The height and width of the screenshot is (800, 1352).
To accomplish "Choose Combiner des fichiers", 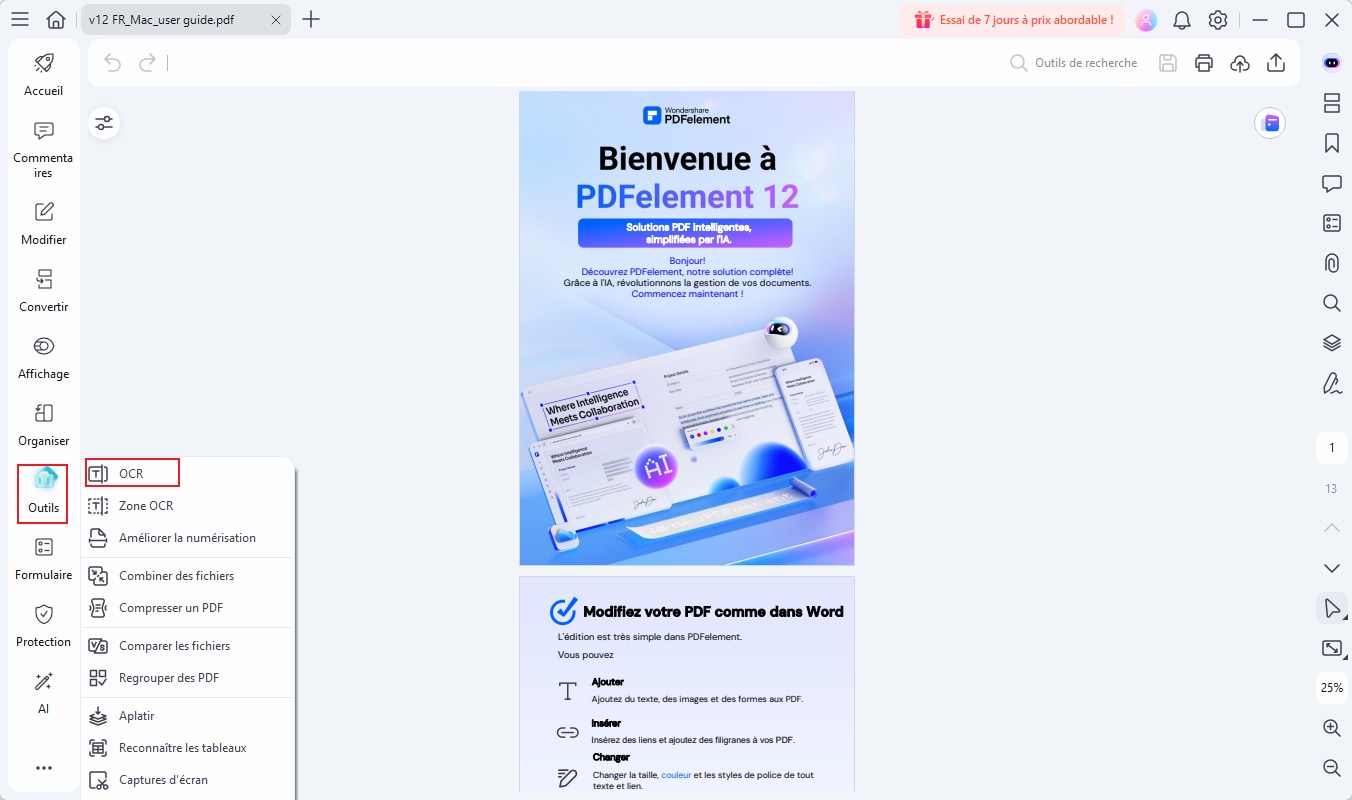I will (x=189, y=576).
